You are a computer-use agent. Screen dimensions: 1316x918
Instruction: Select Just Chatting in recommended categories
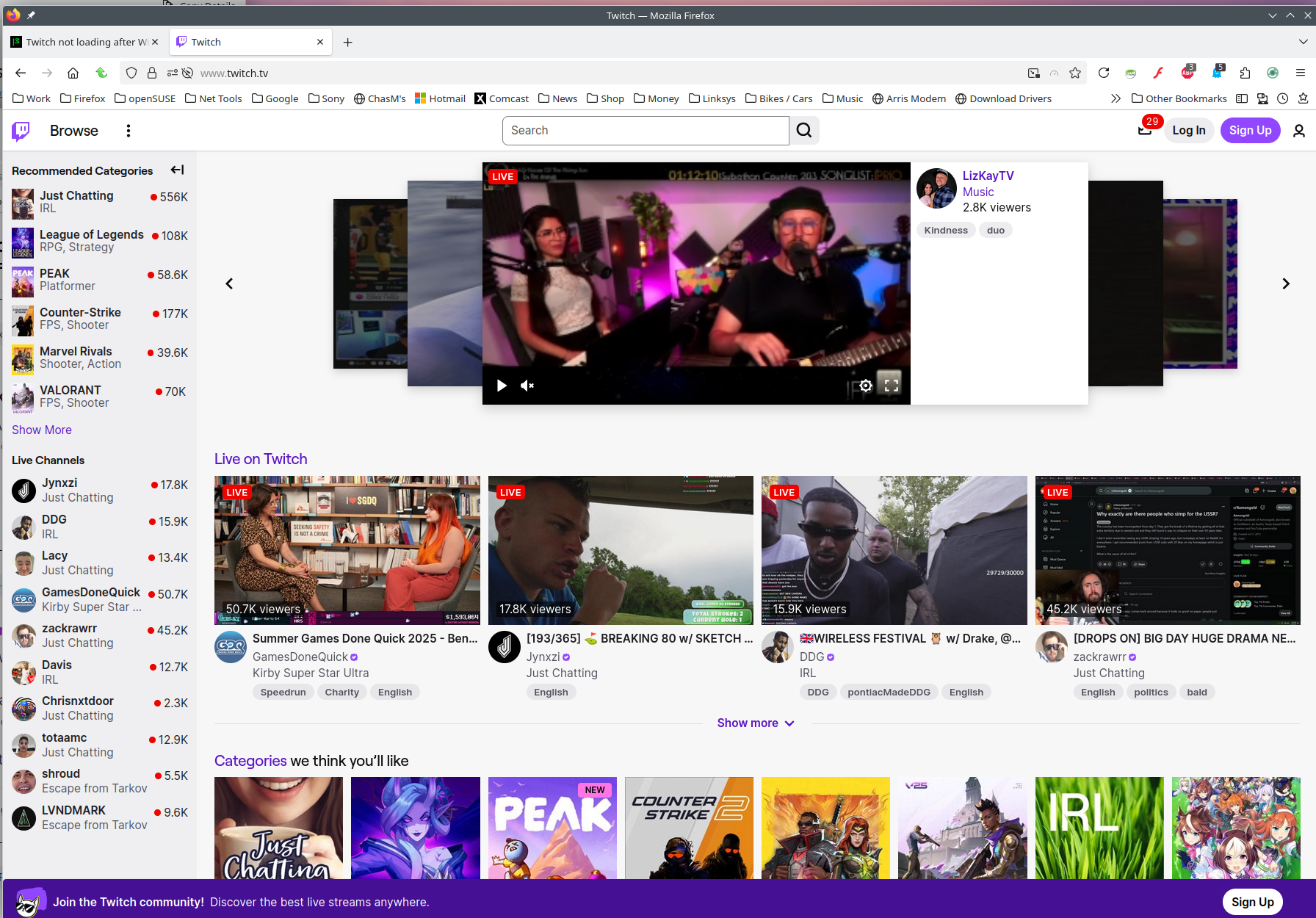coord(100,202)
